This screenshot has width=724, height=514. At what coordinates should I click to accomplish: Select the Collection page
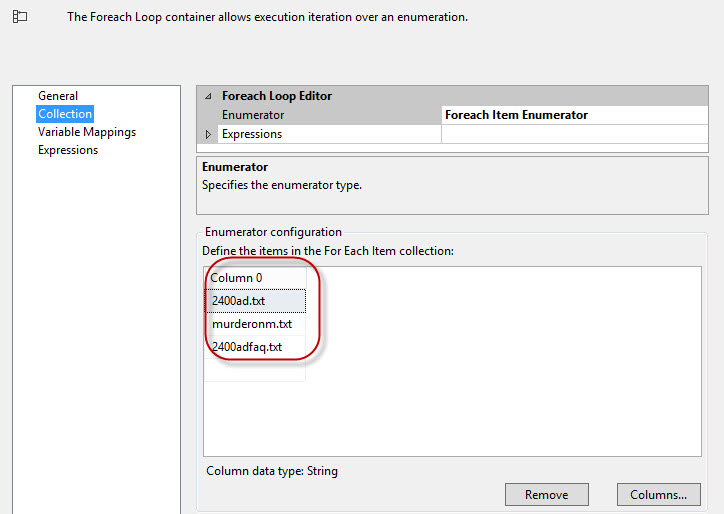click(65, 114)
